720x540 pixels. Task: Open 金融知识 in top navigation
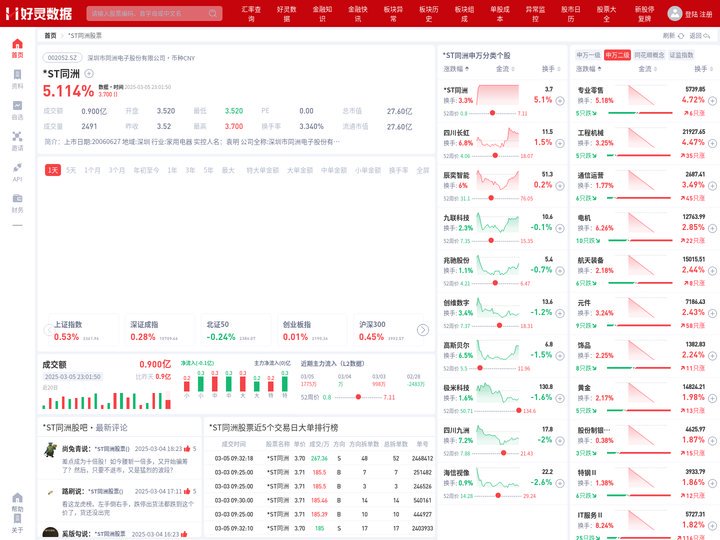coord(322,14)
